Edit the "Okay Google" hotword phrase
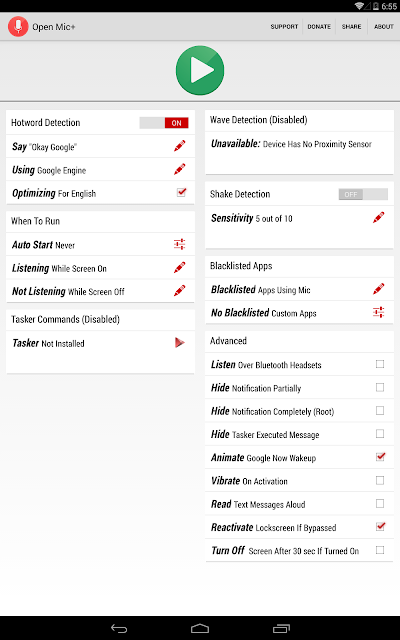The height and width of the screenshot is (640, 400). tap(180, 146)
